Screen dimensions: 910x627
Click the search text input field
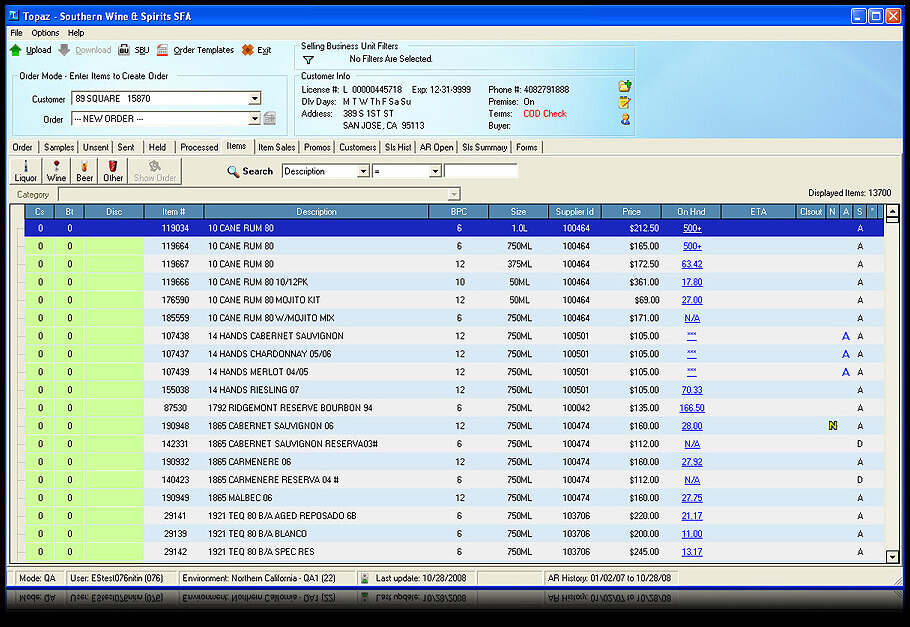[481, 171]
